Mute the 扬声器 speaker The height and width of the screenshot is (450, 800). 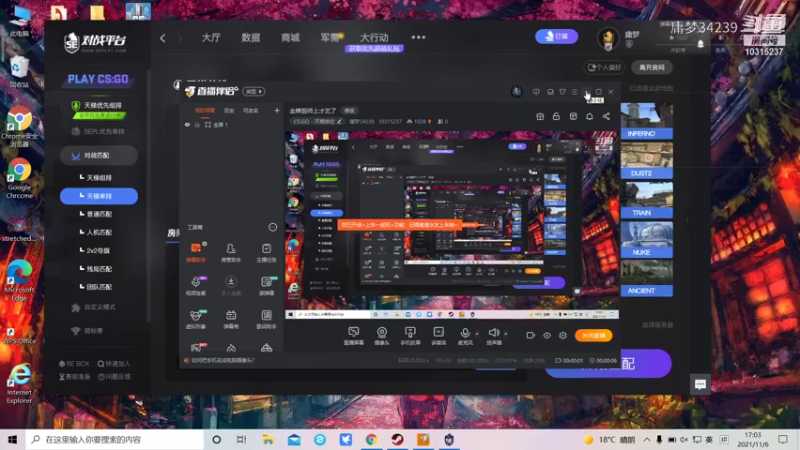493,336
